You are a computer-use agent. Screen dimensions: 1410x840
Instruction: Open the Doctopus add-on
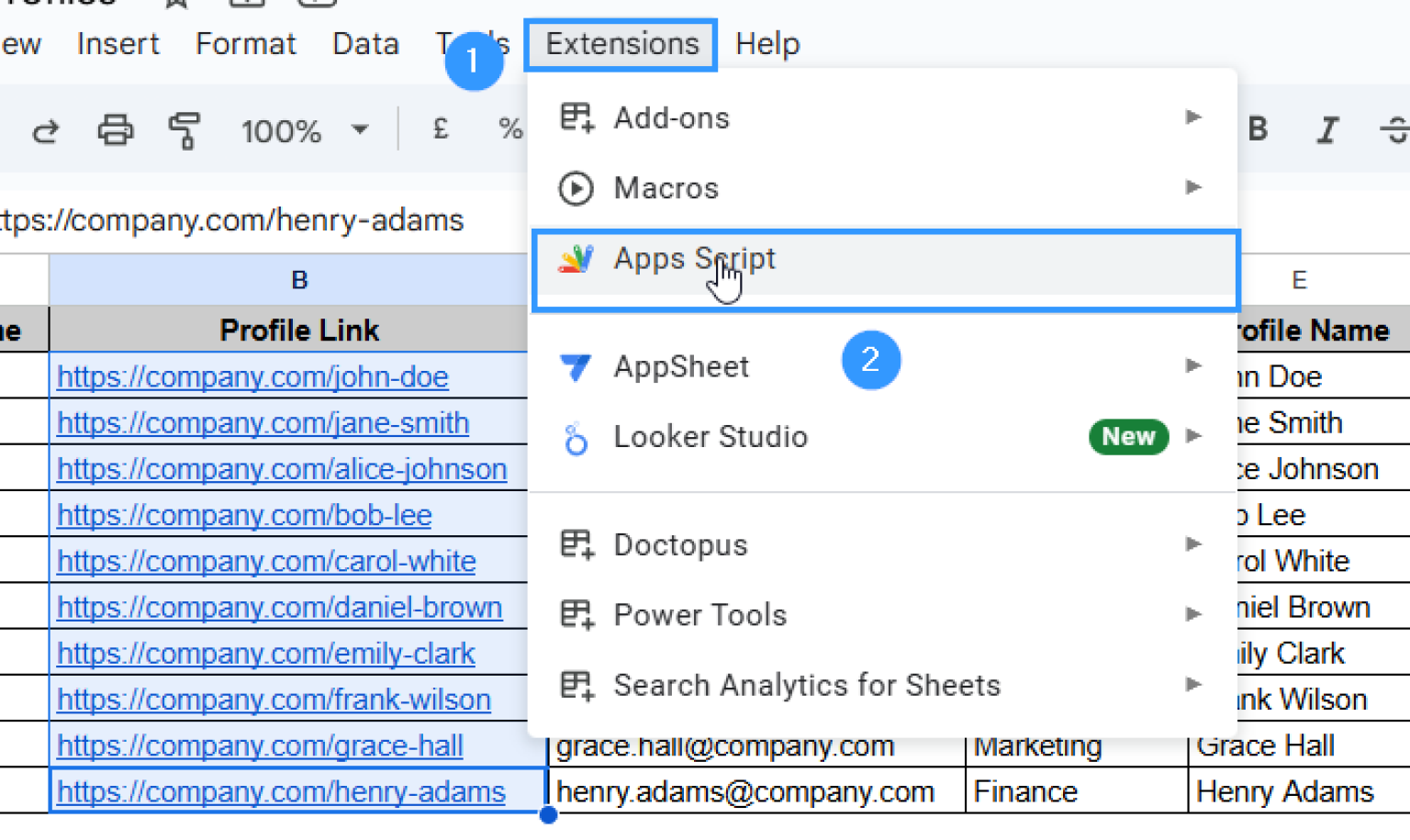(x=680, y=543)
